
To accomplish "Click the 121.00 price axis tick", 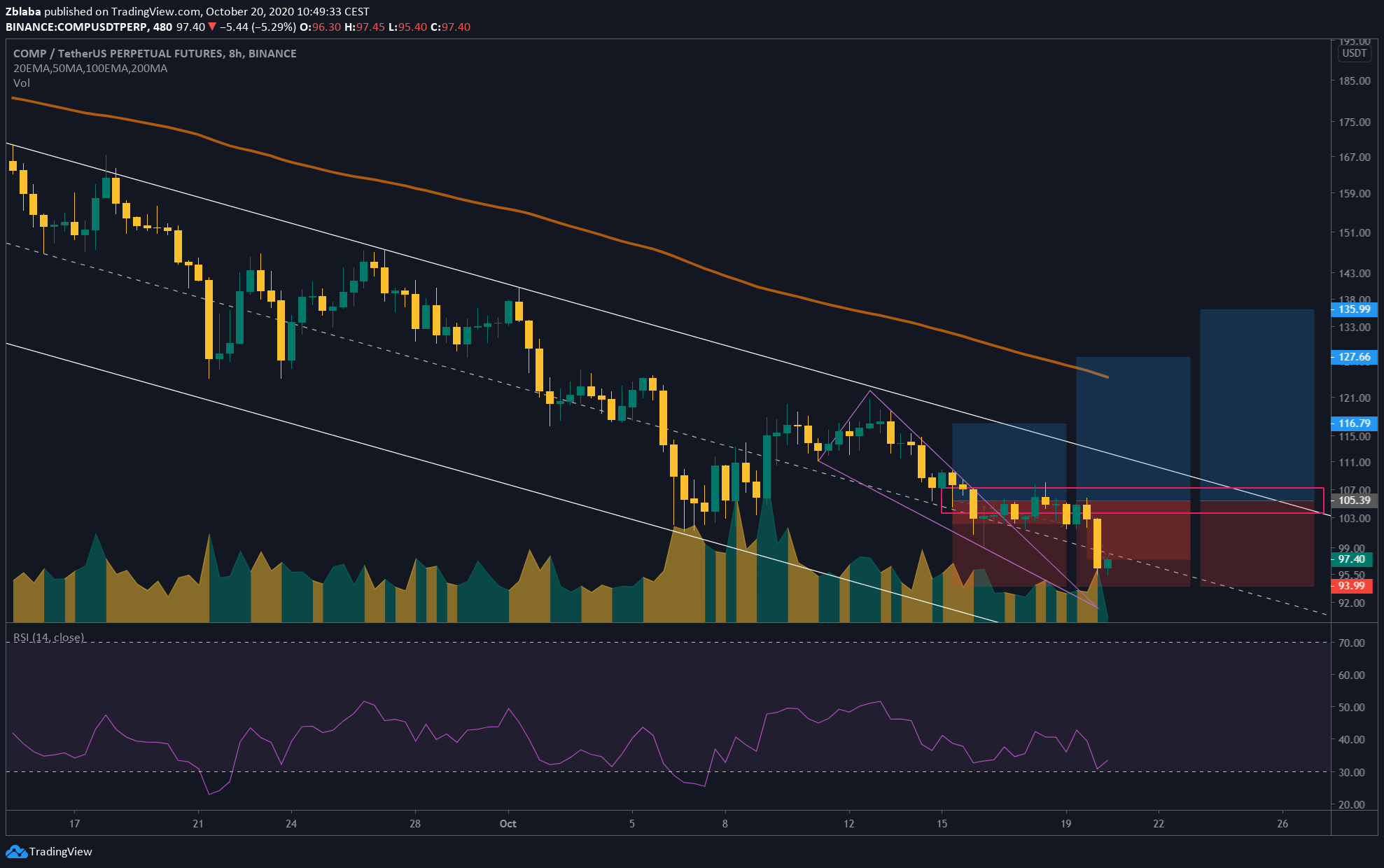I will pos(1354,398).
